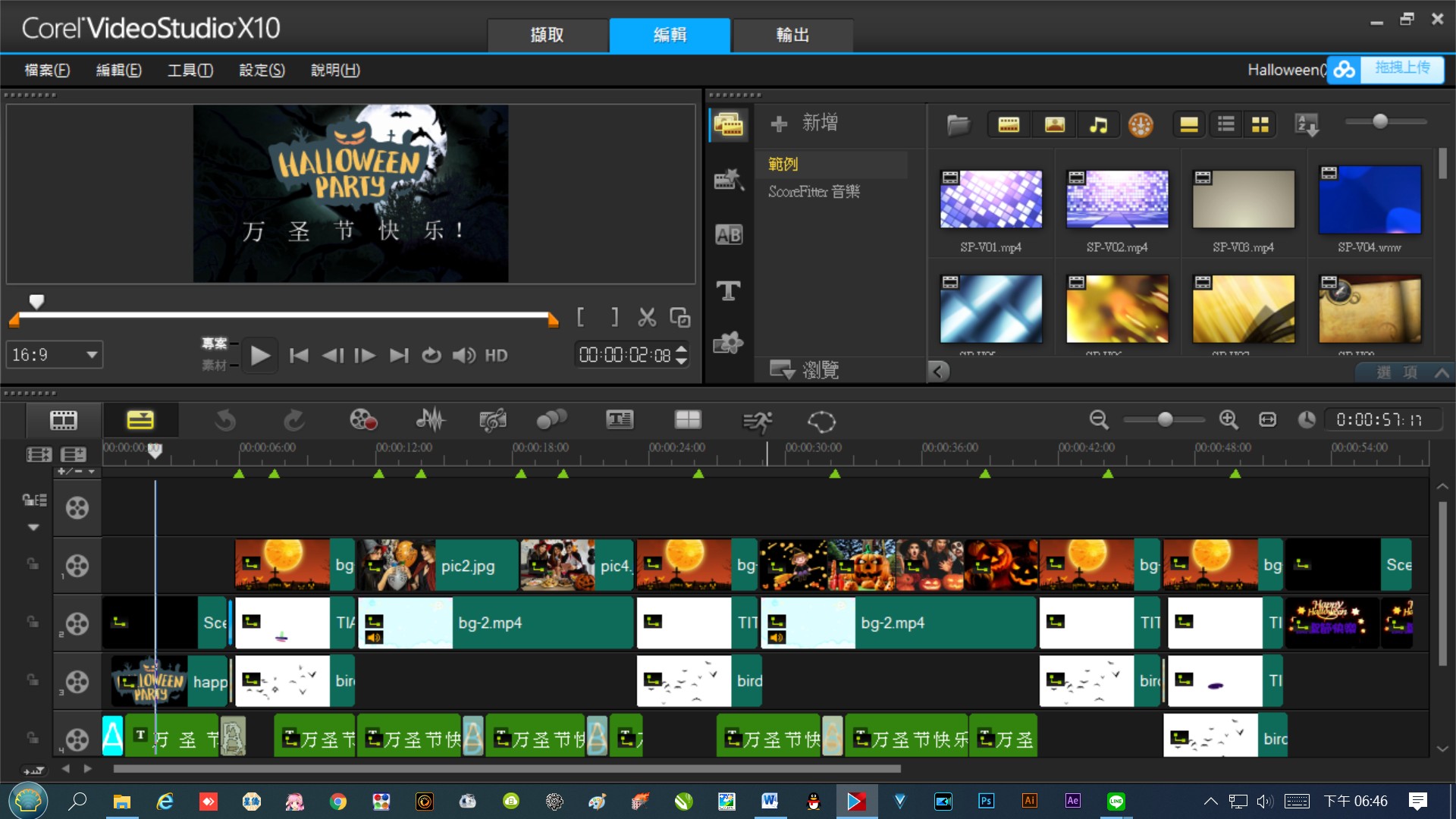Image resolution: width=1456 pixels, height=819 pixels.
Task: Open Photoshop from the taskbar
Action: click(x=986, y=801)
